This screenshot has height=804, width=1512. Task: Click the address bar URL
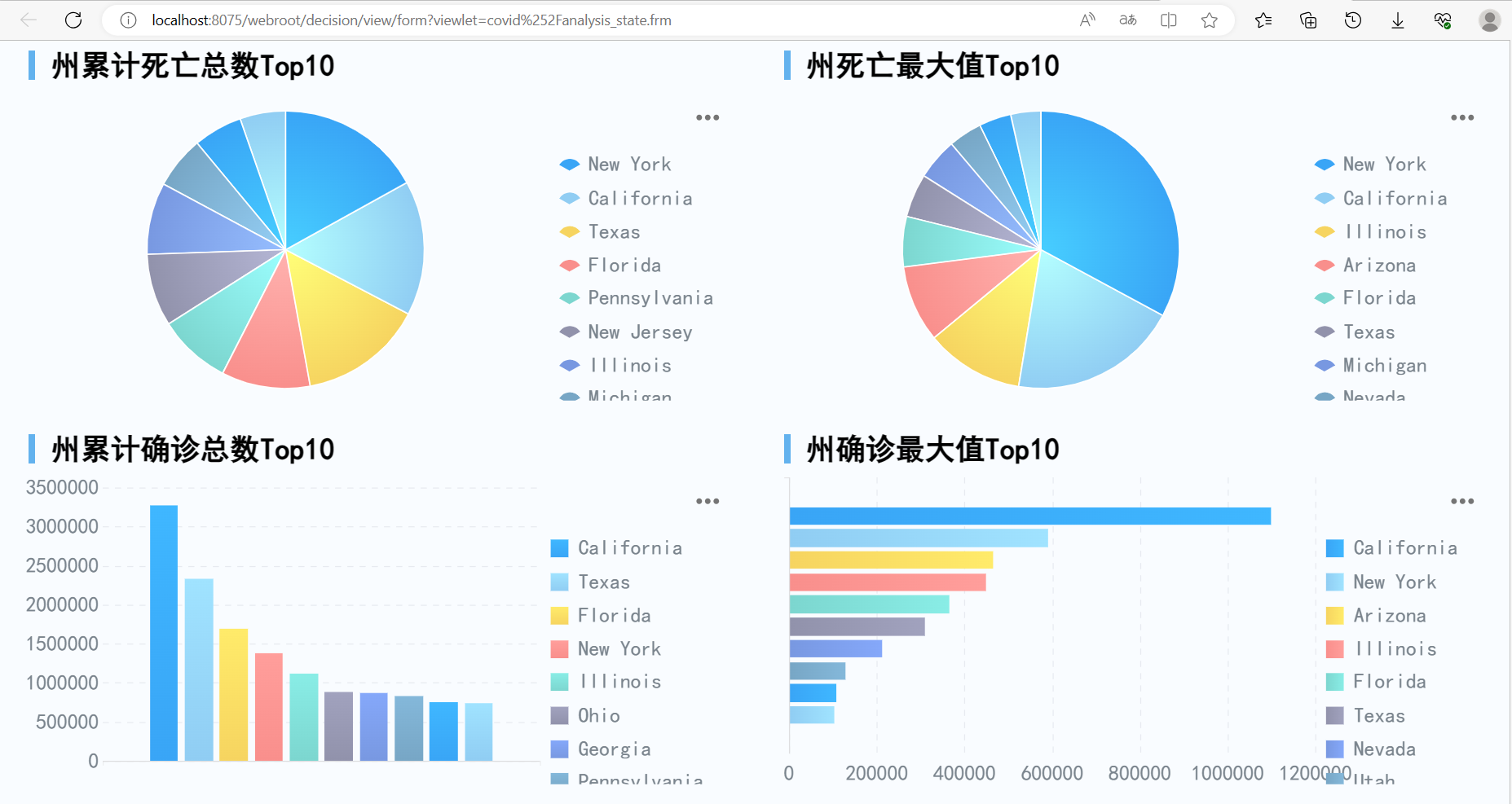click(x=412, y=20)
